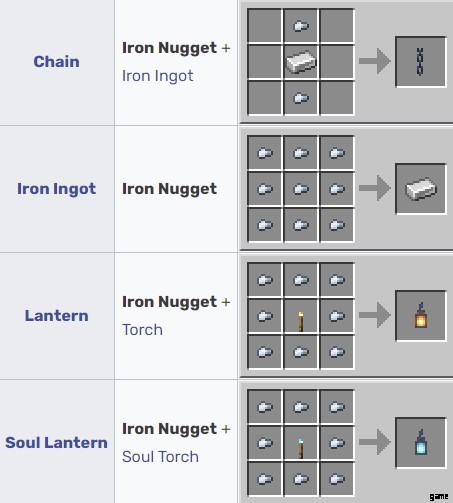Click the crafting arrow in the Lantern recipe

tap(375, 315)
